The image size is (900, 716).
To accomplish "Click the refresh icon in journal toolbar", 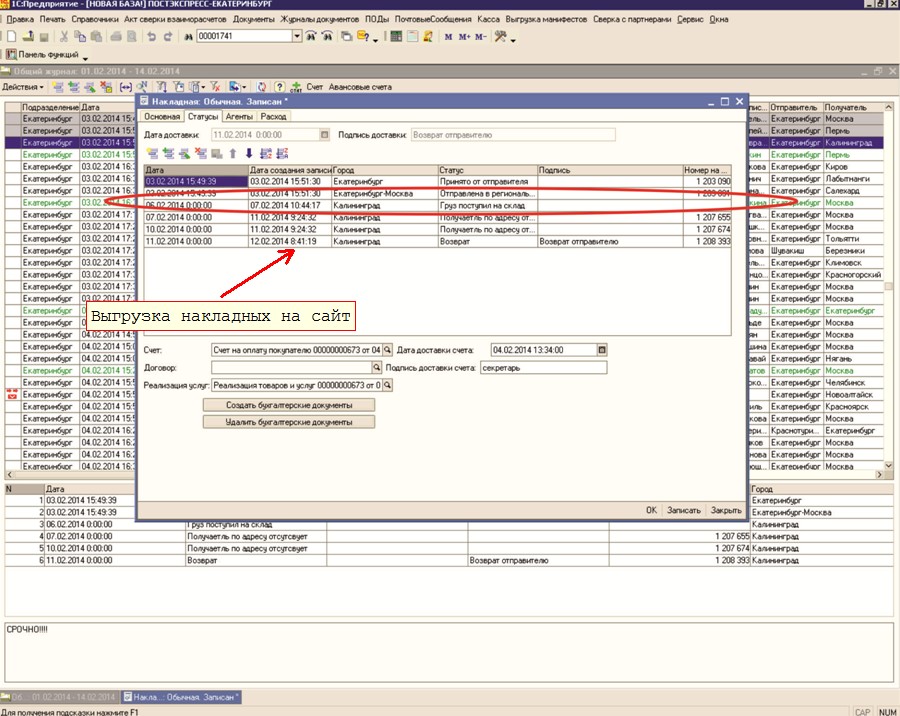I will click(x=262, y=87).
